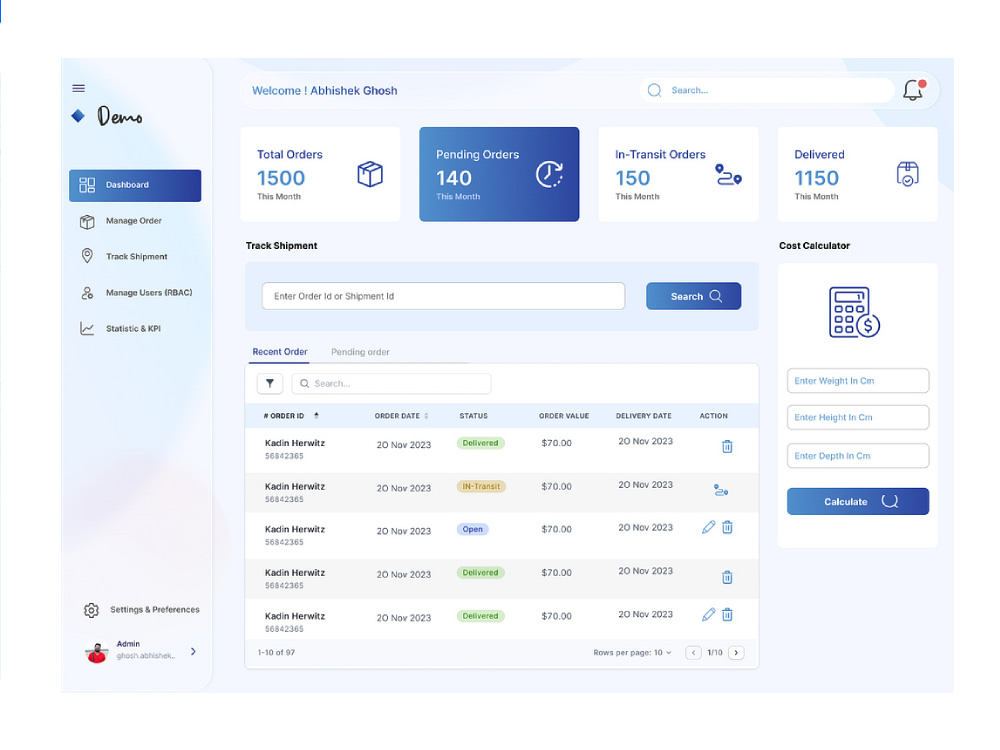
Task: Click the Settings gear icon
Action: point(91,610)
